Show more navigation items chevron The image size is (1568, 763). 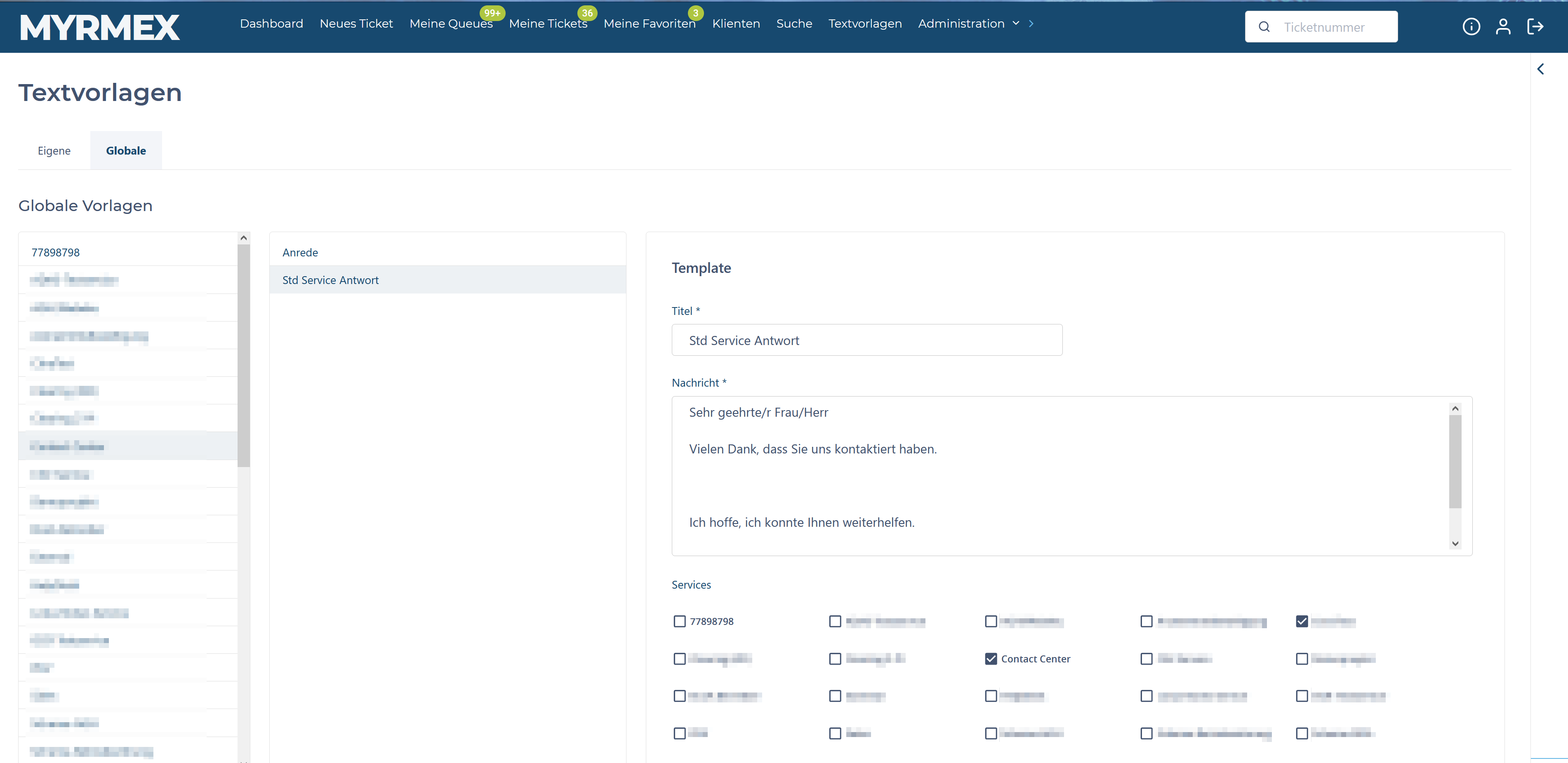[1031, 23]
